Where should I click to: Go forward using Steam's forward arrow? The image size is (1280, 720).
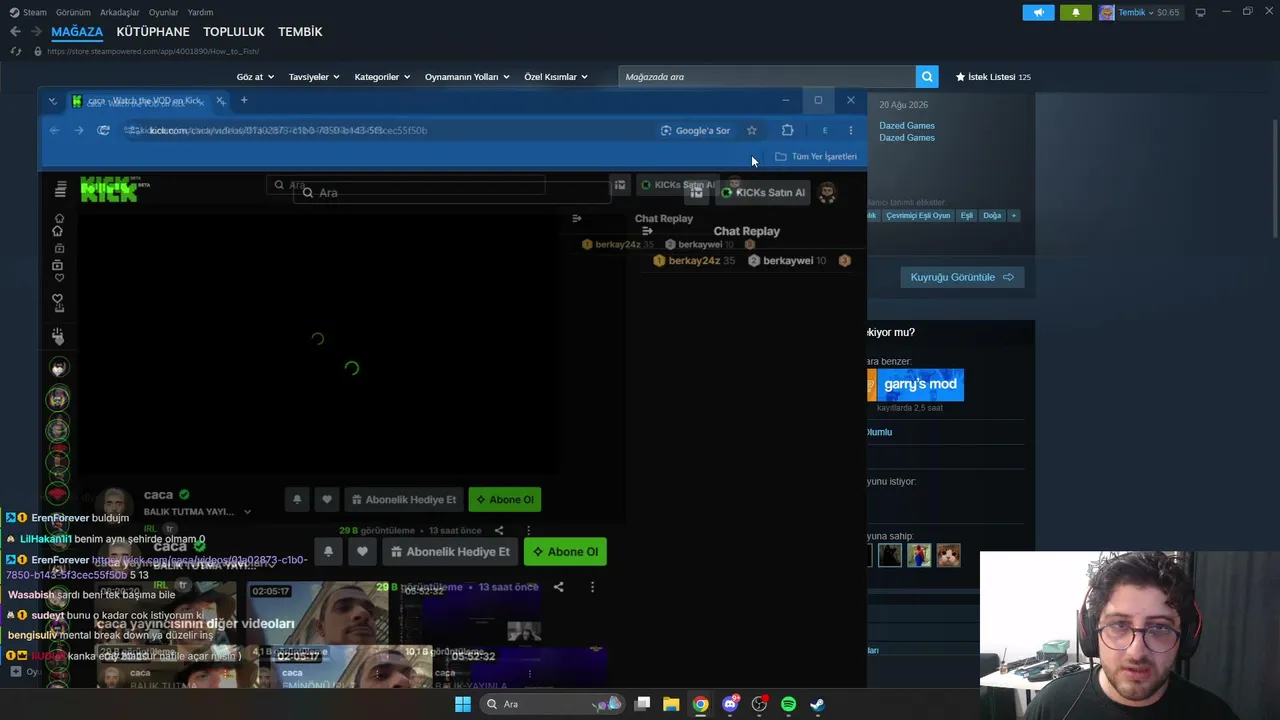36,32
